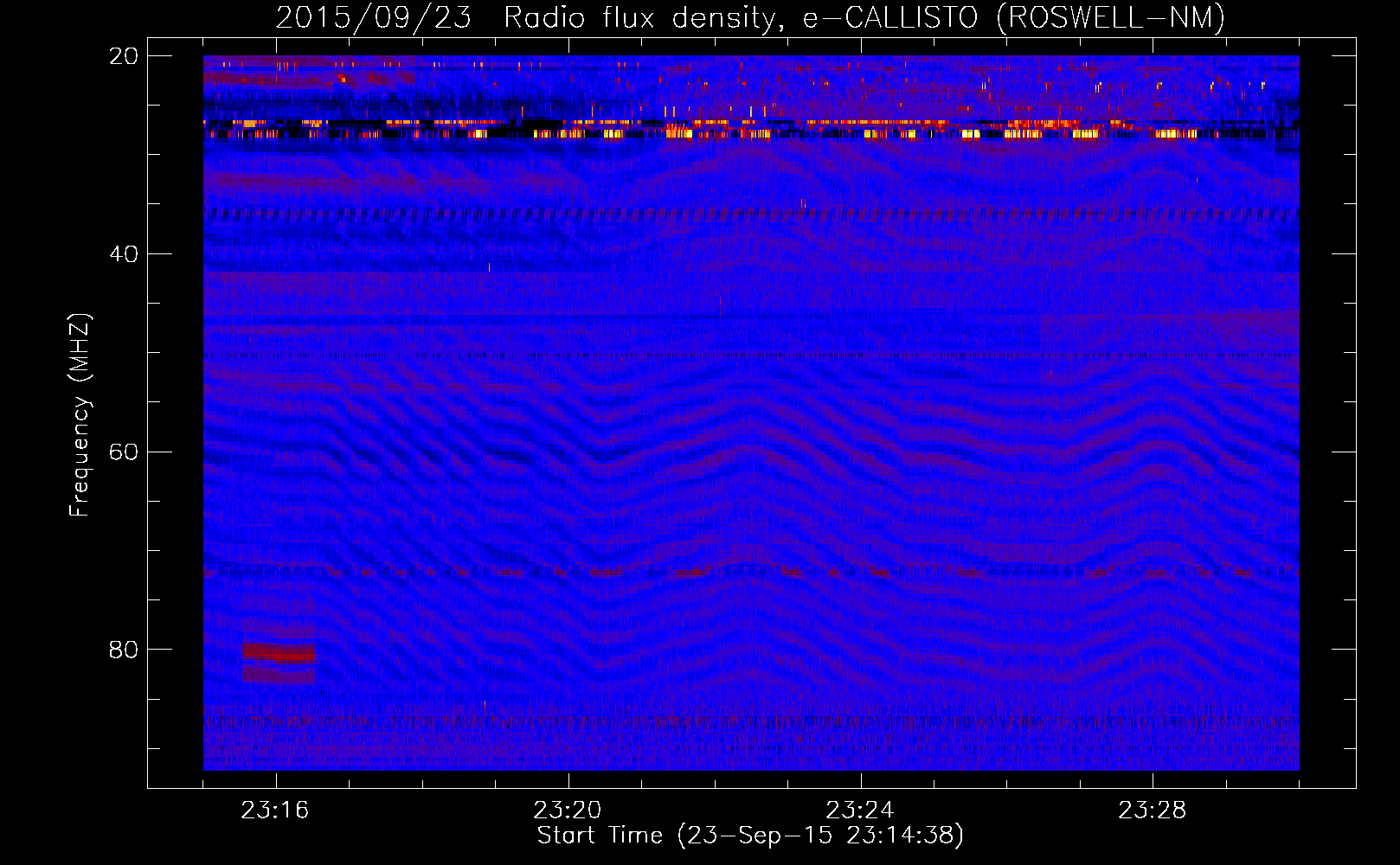Click the 23:28 time tick label
Image resolution: width=1400 pixels, height=865 pixels.
point(1153,811)
